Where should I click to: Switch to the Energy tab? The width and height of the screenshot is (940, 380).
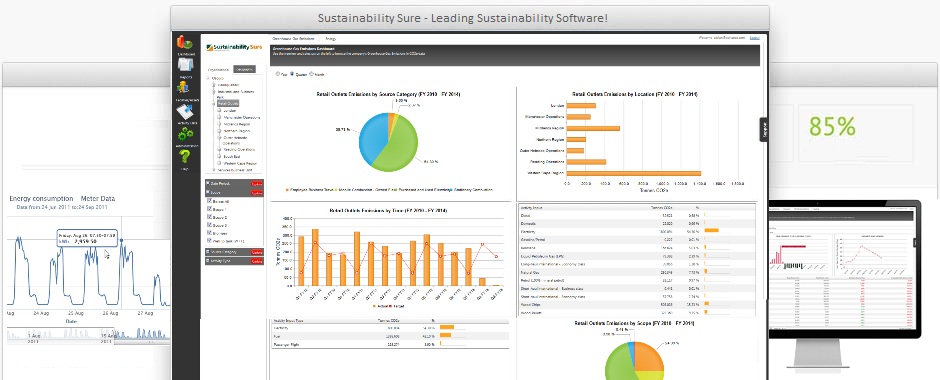click(x=331, y=38)
